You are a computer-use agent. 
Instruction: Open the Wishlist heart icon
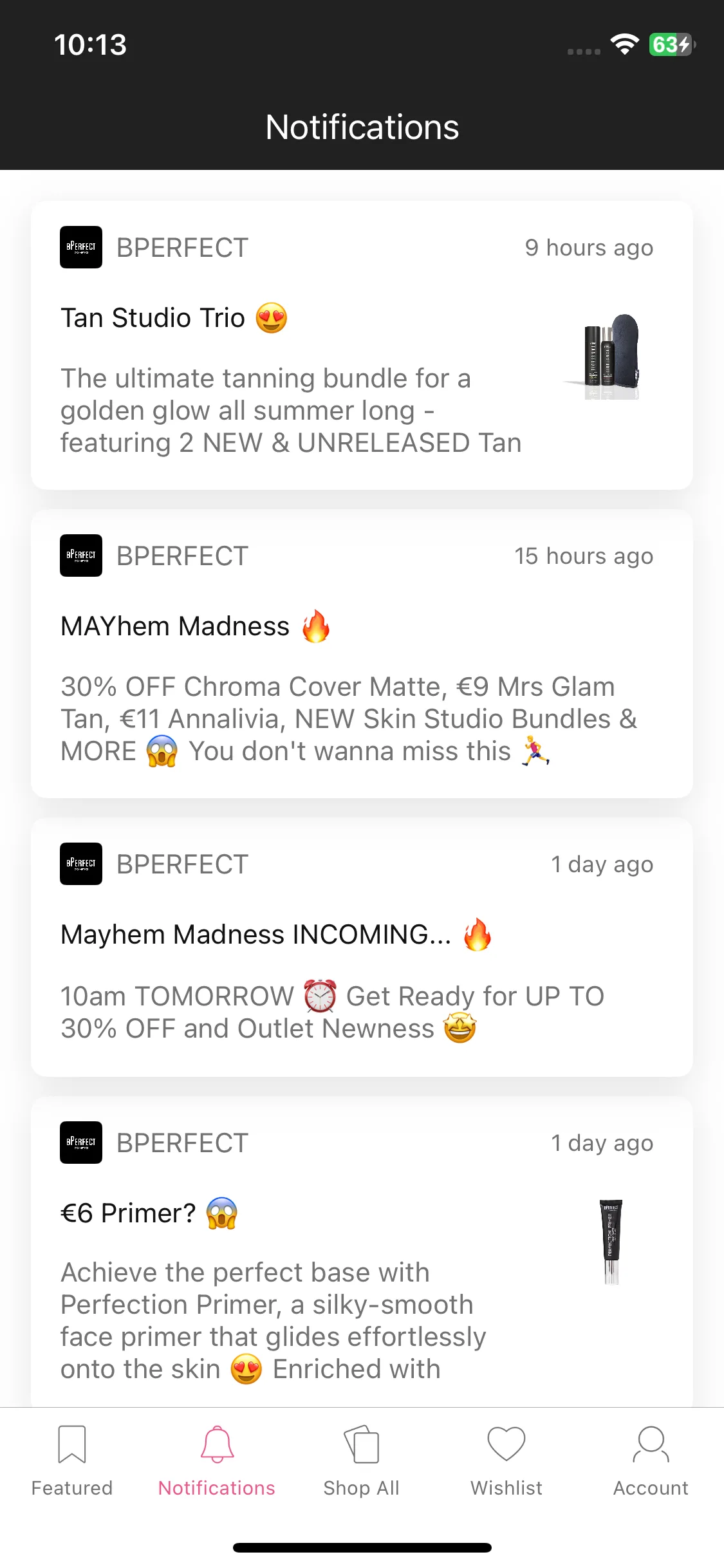pos(506,1444)
